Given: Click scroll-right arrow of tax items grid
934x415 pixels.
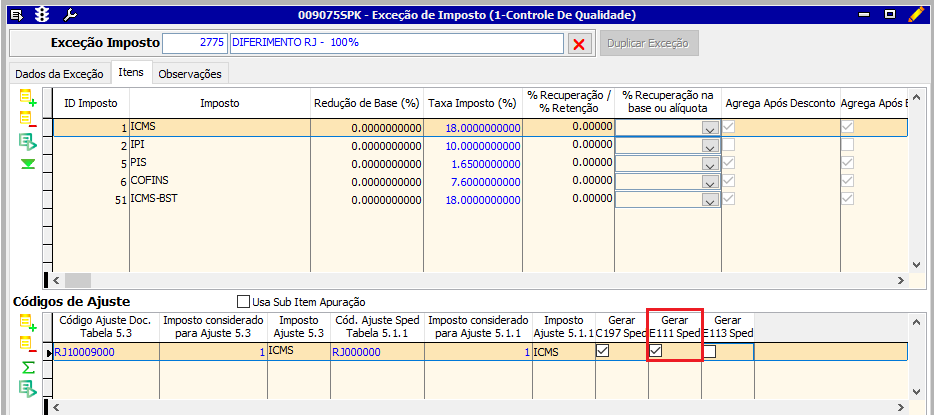Looking at the screenshot, I should click(901, 280).
